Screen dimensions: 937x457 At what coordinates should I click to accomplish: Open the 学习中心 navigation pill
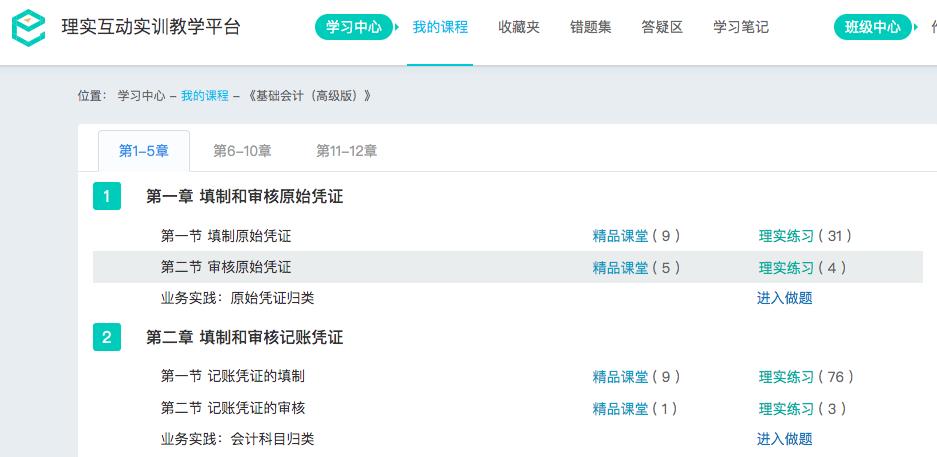point(354,27)
